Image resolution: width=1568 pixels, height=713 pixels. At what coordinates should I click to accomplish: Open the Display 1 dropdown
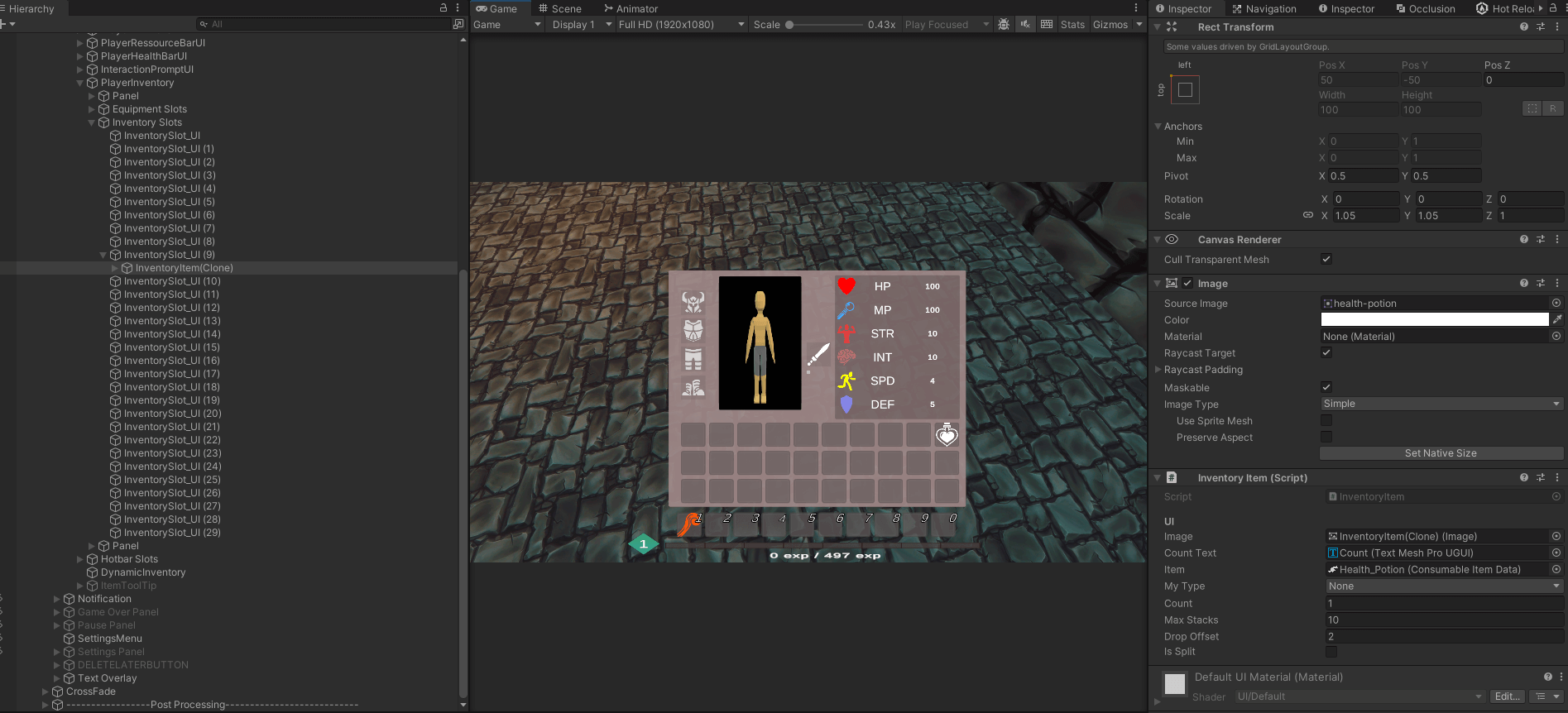coord(582,24)
